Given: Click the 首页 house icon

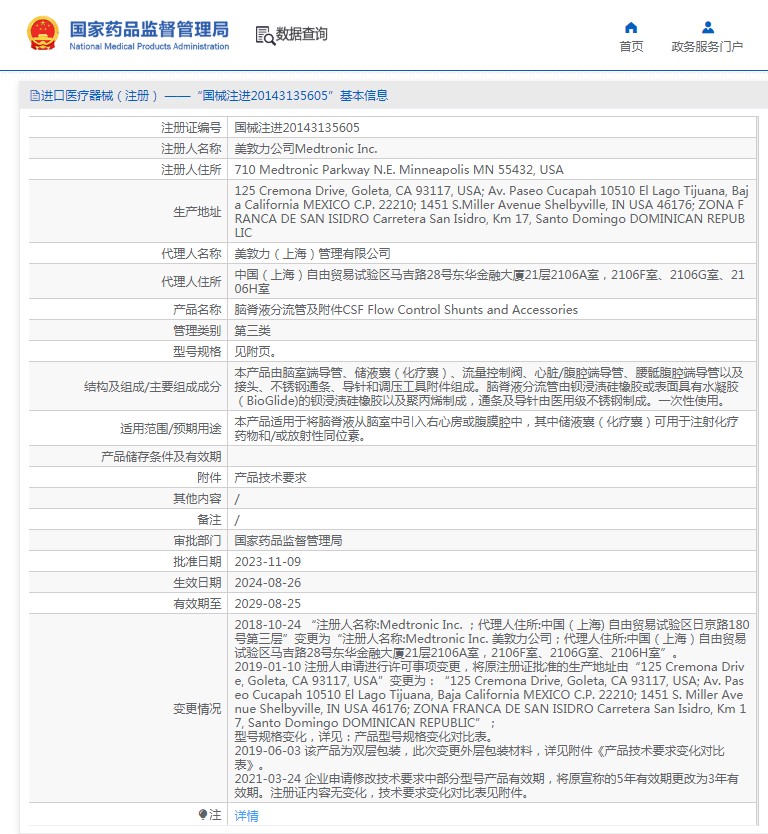Looking at the screenshot, I should tap(631, 27).
